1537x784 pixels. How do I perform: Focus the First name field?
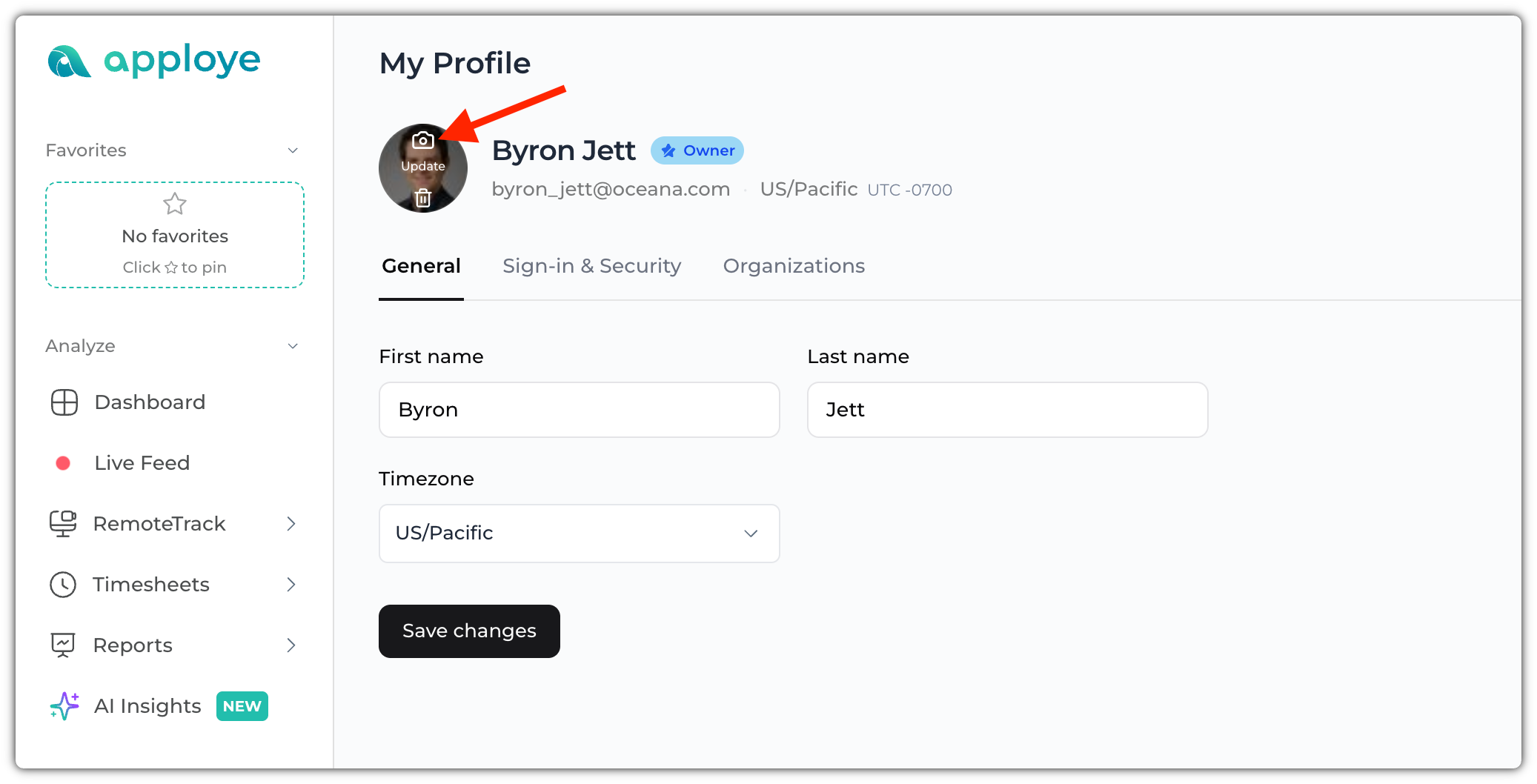click(579, 410)
